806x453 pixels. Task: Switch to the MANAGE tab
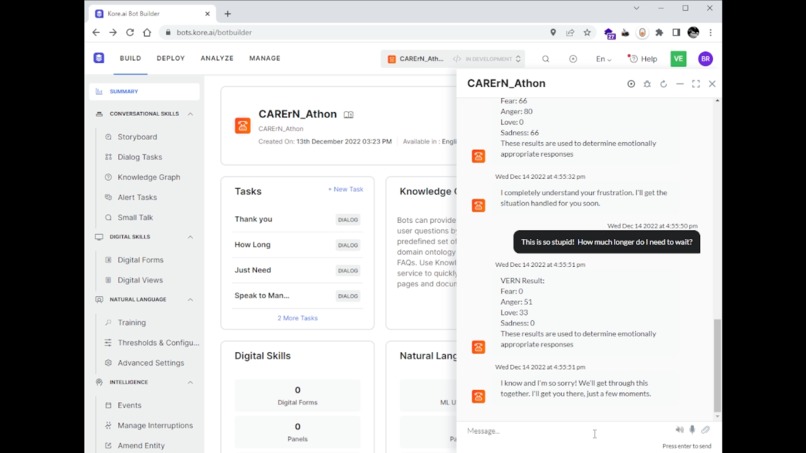coord(265,59)
